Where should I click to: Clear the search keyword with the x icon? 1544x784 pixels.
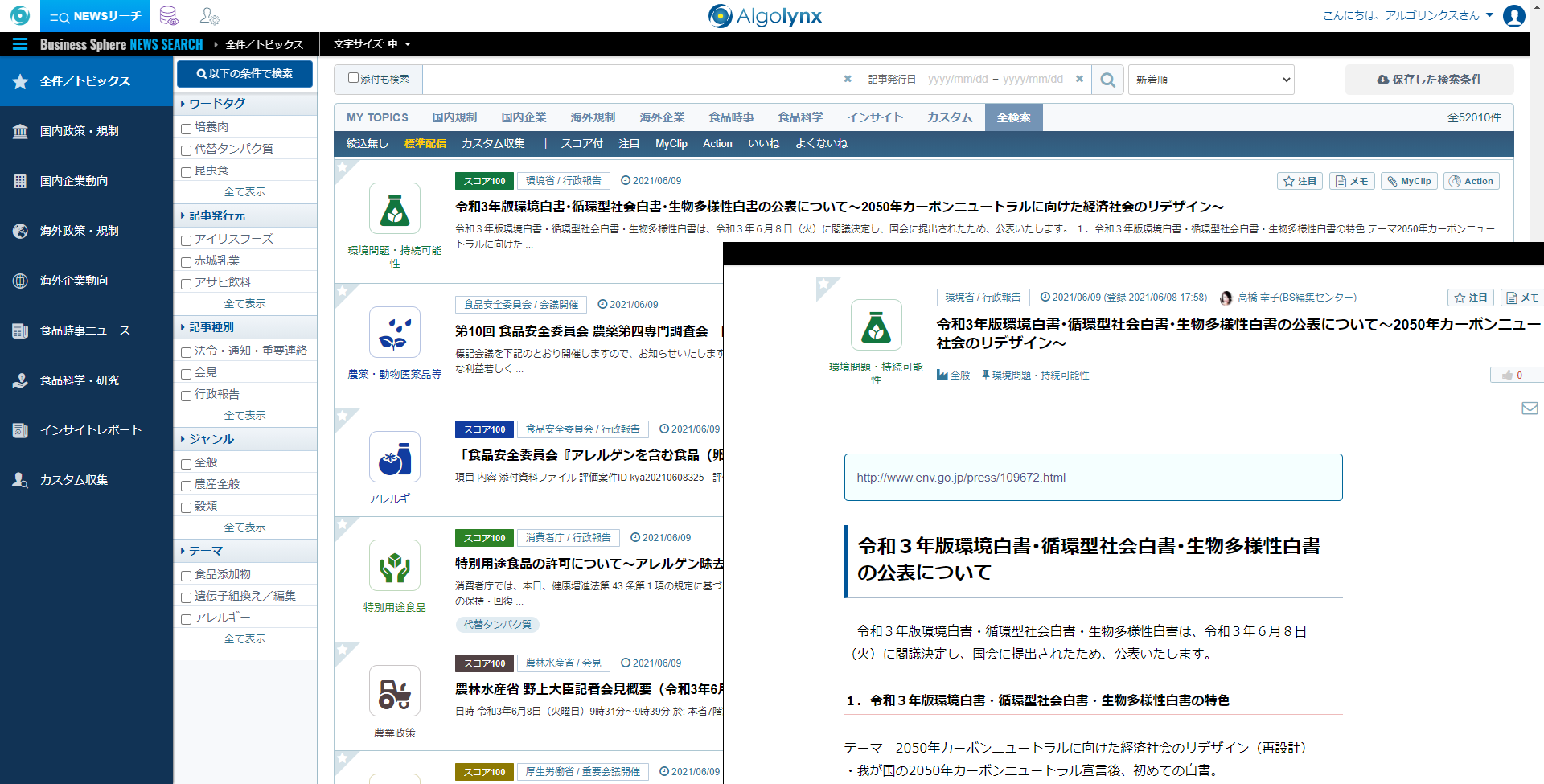point(847,79)
